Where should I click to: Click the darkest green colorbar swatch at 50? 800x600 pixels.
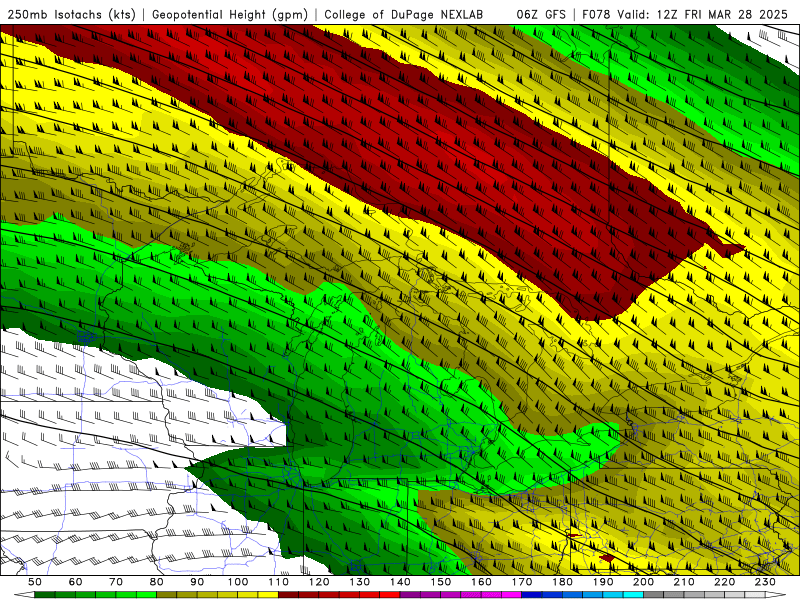(44, 595)
